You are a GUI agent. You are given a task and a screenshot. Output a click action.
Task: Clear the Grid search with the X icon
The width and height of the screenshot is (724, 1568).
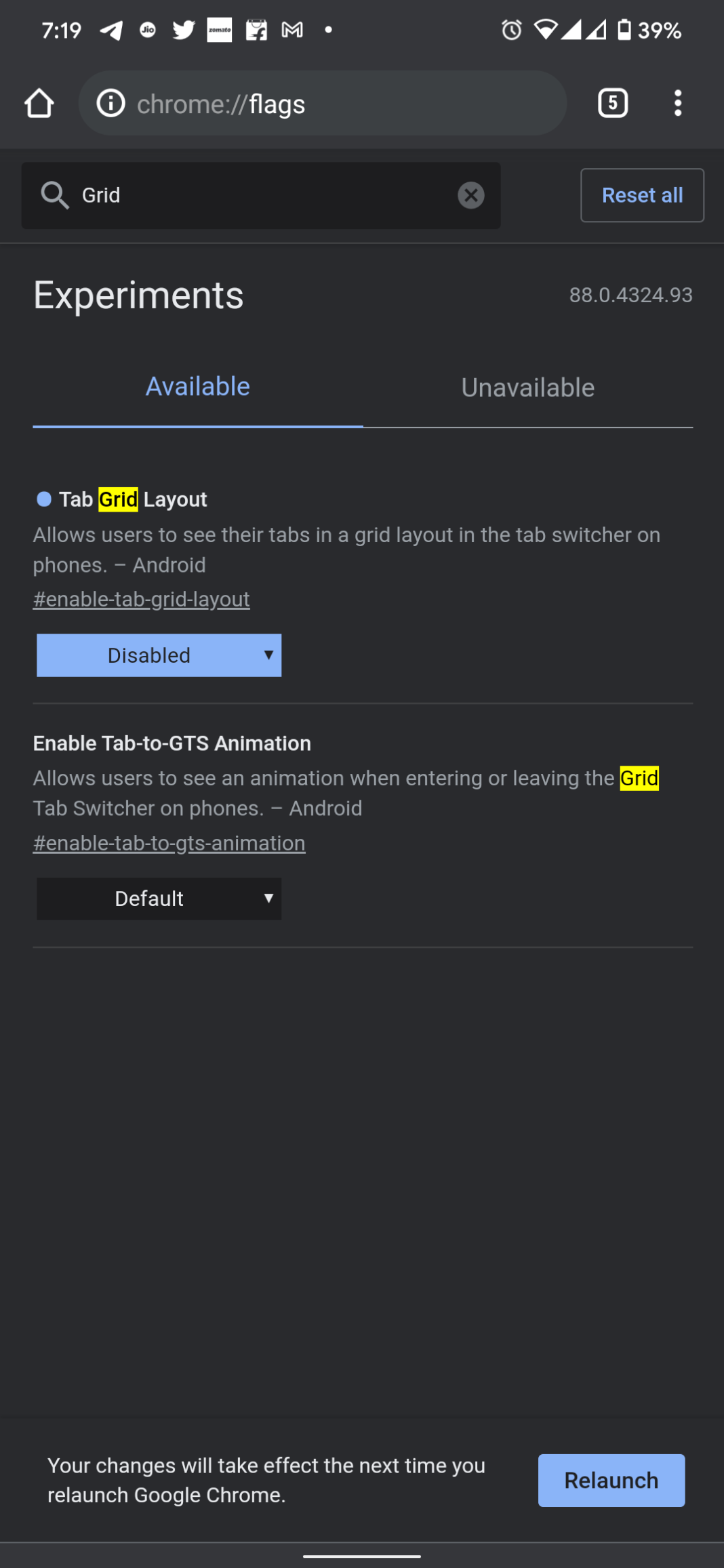click(x=471, y=196)
